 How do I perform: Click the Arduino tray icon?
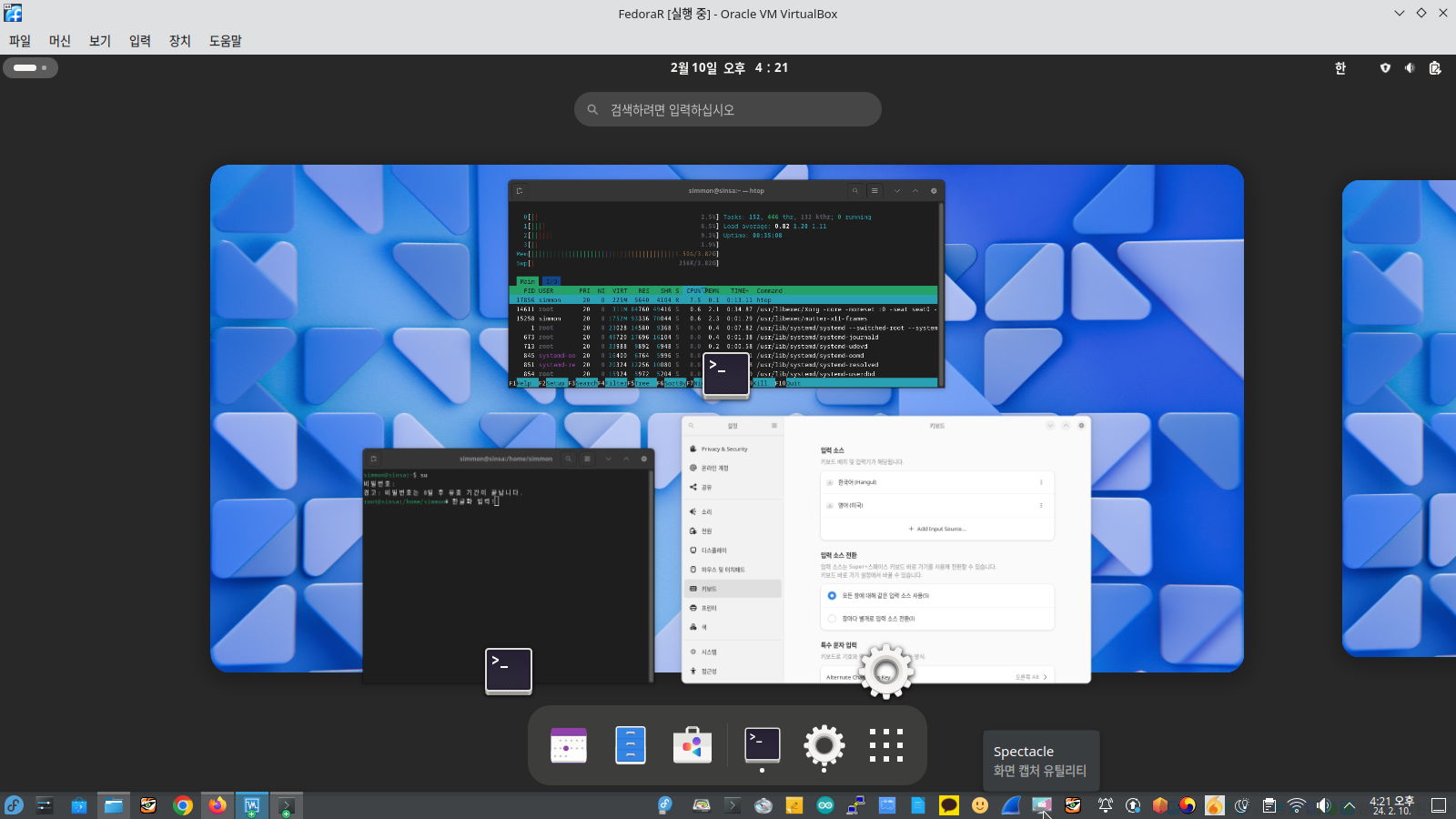(x=825, y=805)
